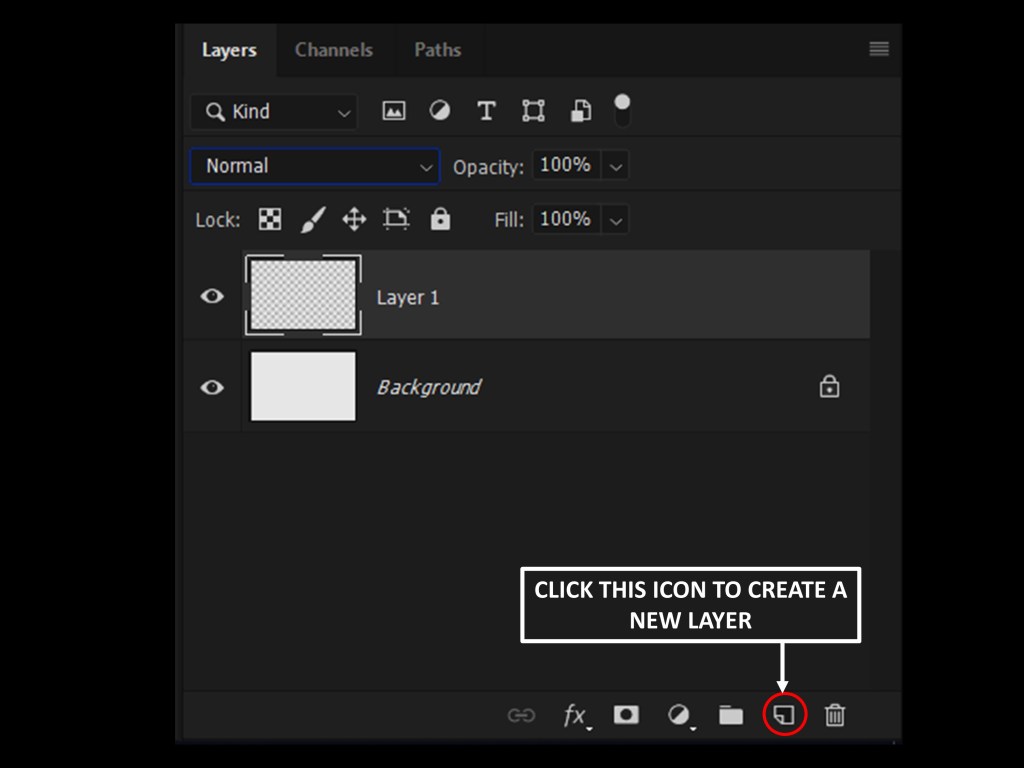Filter for type layers

tap(486, 111)
